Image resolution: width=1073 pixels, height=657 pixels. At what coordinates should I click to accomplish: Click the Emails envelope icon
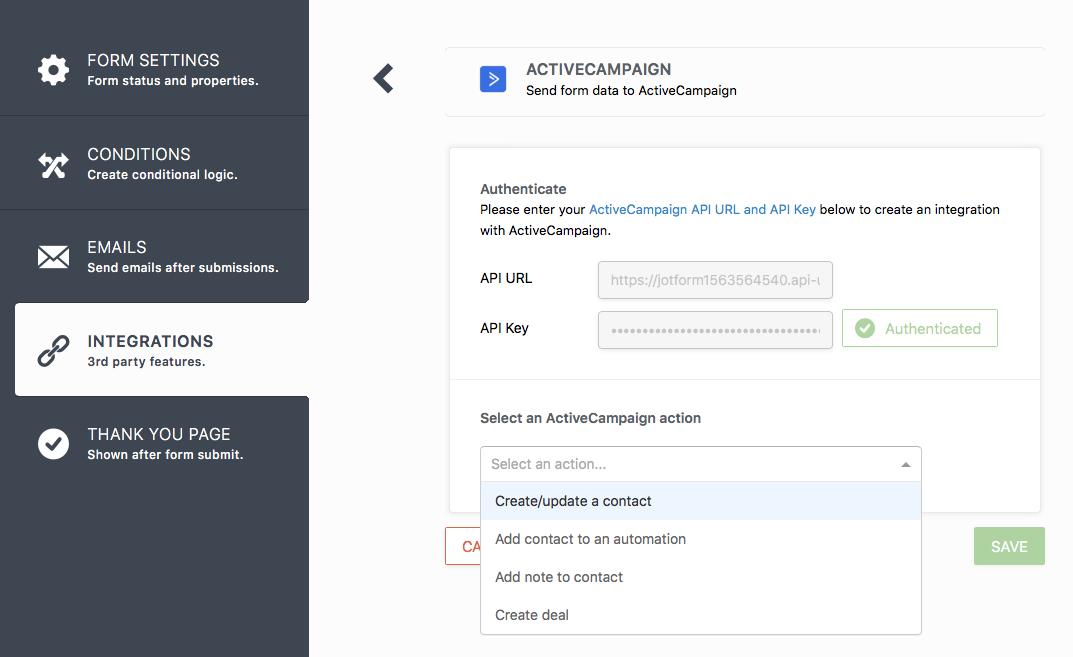click(x=53, y=257)
